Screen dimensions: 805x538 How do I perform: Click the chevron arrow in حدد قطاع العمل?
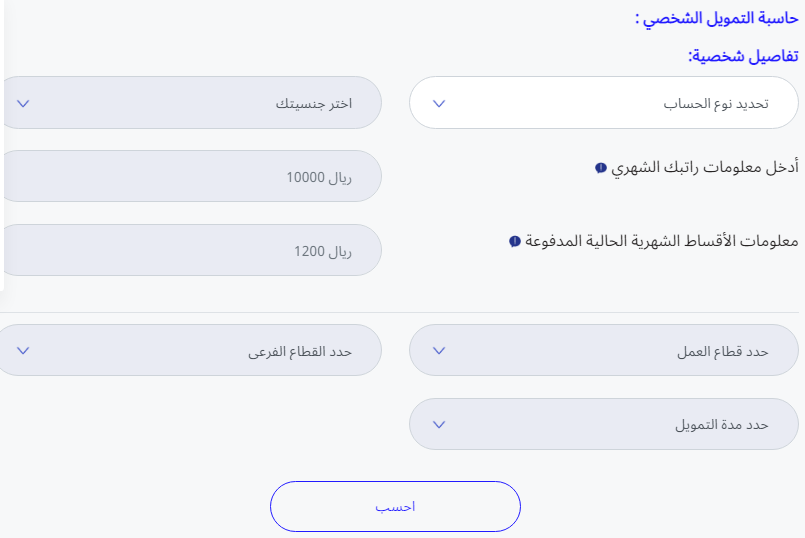tap(437, 351)
